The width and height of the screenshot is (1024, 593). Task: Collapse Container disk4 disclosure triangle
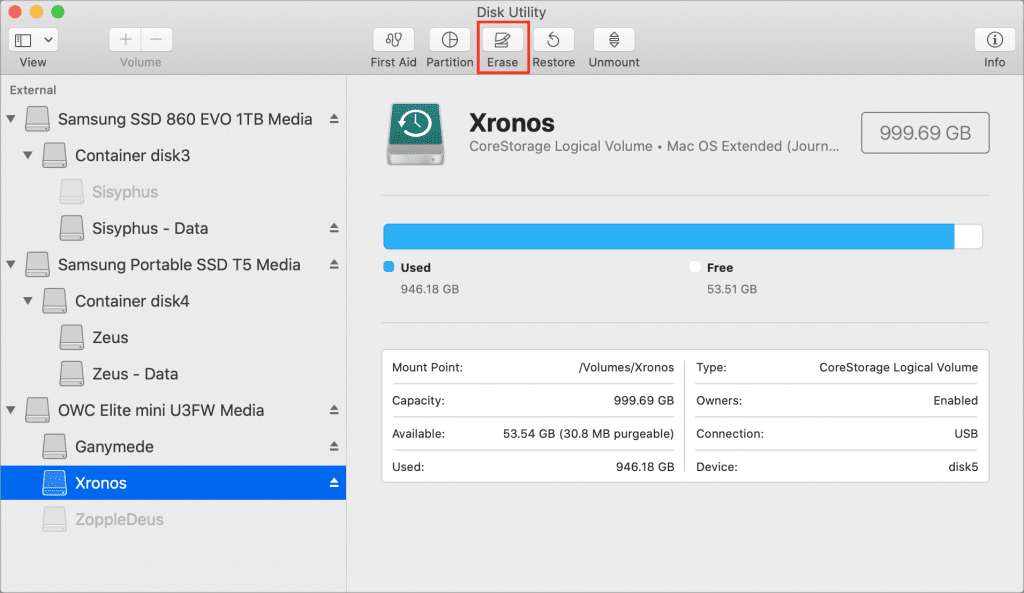pos(28,301)
